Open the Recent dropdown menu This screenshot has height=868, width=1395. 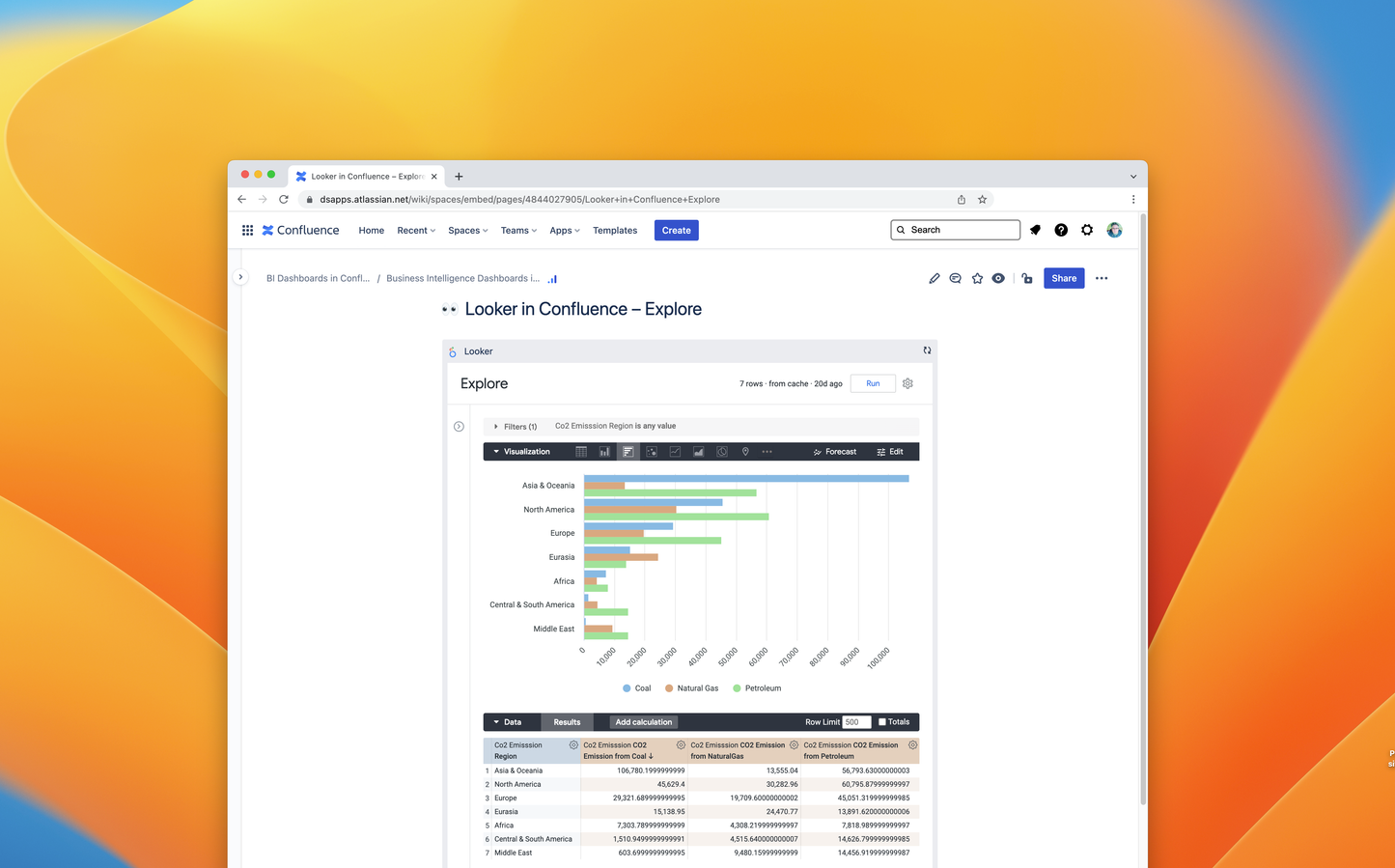tap(416, 231)
